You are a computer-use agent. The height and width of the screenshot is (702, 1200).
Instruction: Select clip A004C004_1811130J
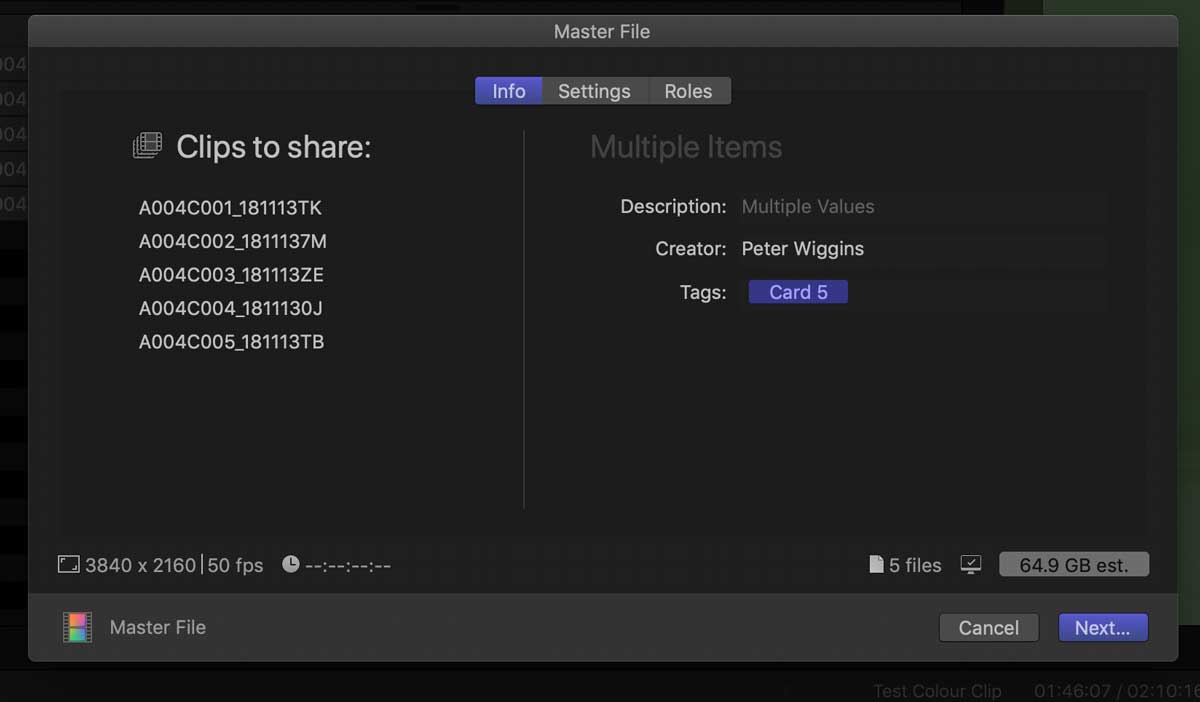pyautogui.click(x=231, y=308)
